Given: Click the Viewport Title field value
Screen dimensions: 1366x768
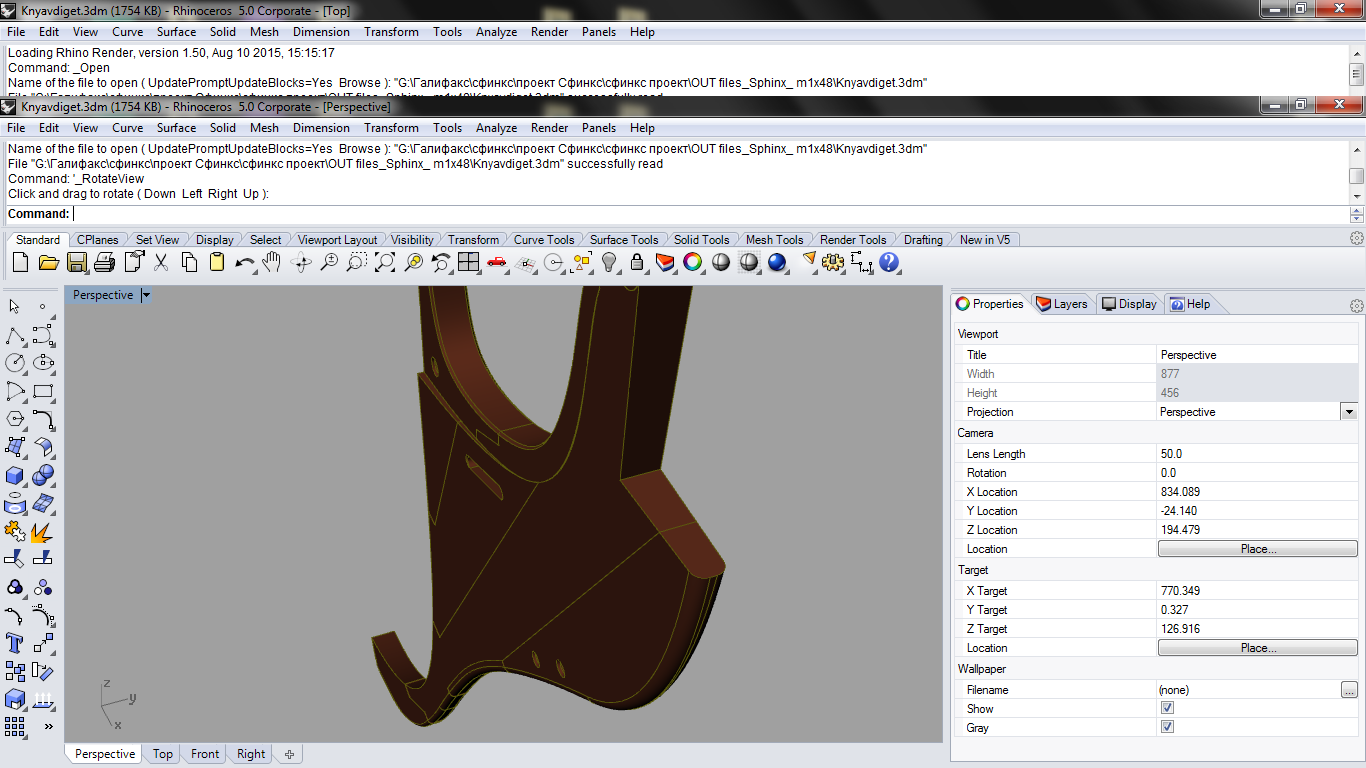Looking at the screenshot, I should (x=1257, y=355).
